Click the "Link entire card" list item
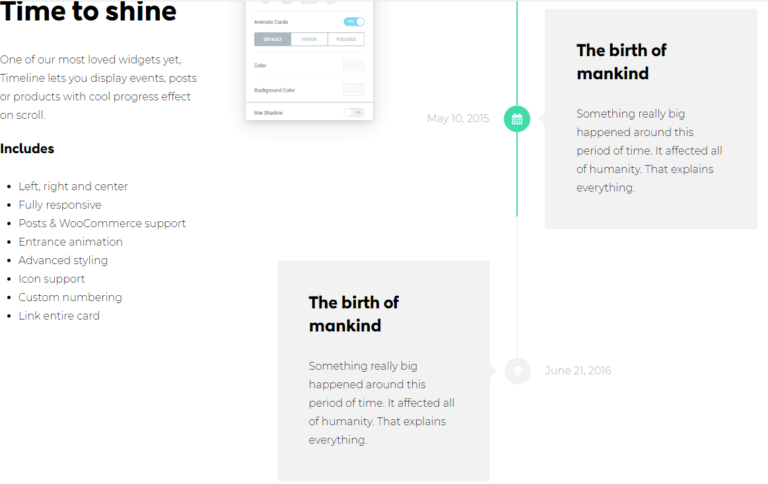The image size is (768, 484). click(x=59, y=316)
